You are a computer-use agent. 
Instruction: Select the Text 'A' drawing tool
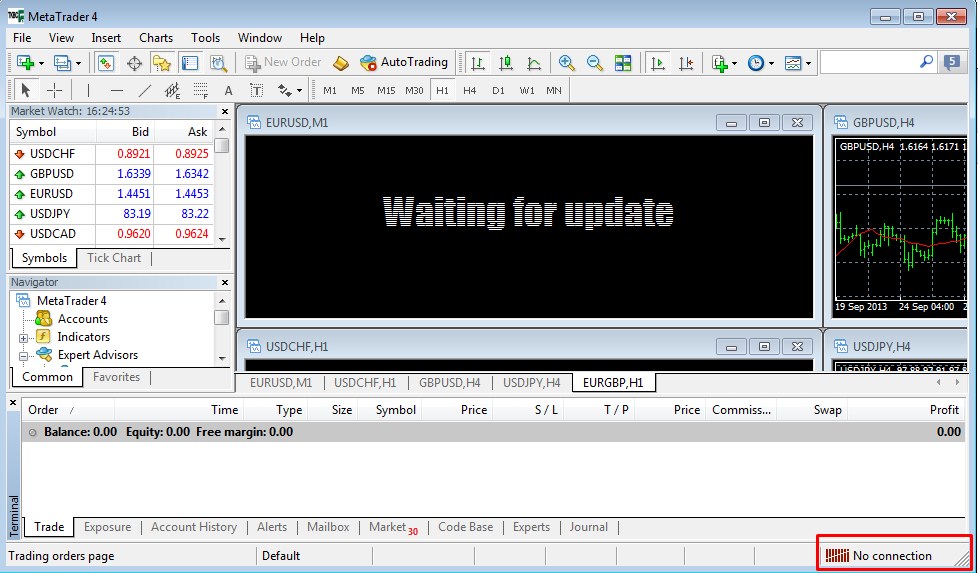(228, 90)
